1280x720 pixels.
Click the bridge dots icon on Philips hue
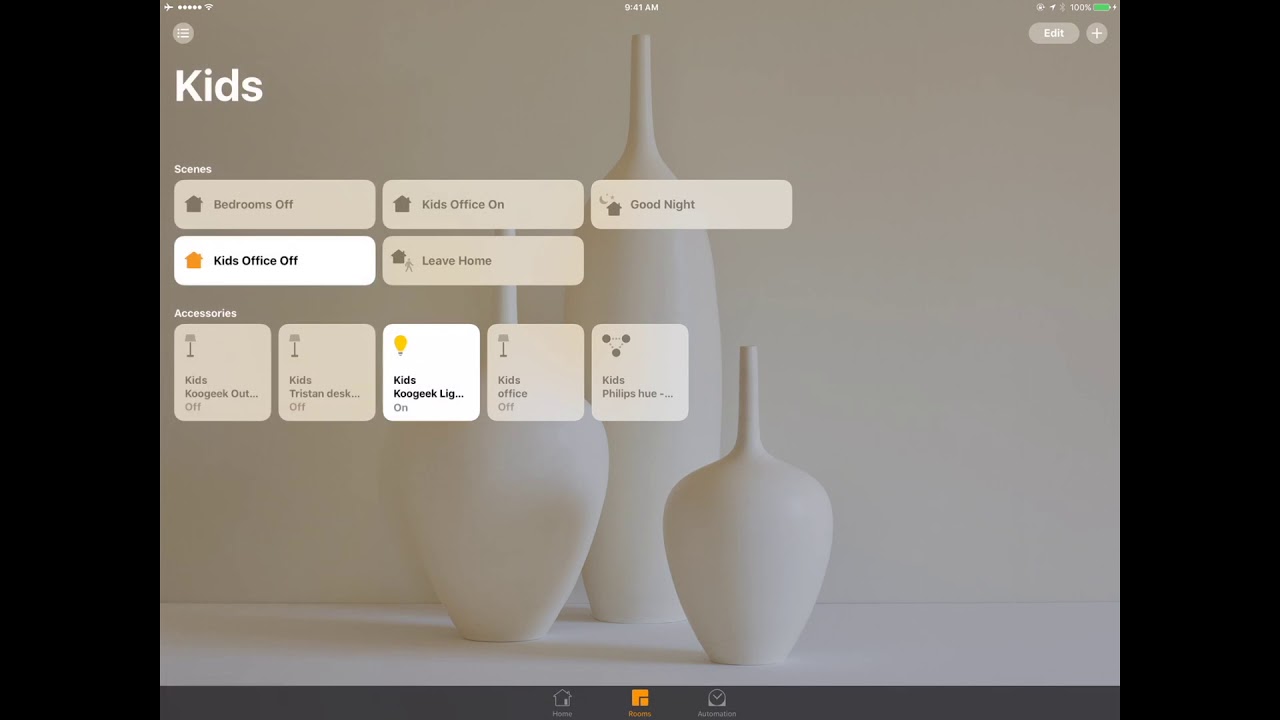pyautogui.click(x=616, y=345)
